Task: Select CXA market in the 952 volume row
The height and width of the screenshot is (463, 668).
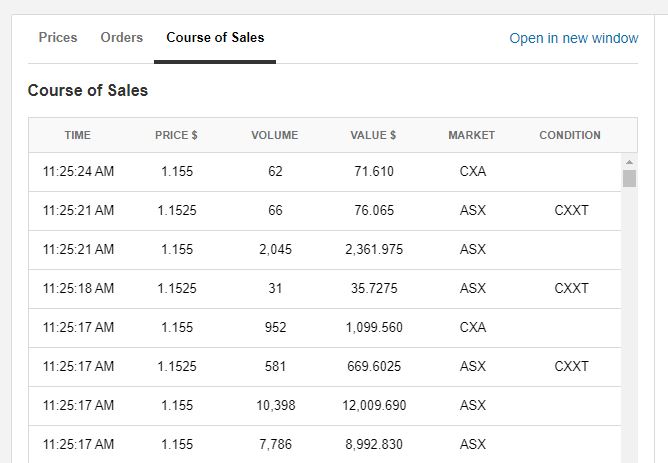Action: tap(473, 328)
